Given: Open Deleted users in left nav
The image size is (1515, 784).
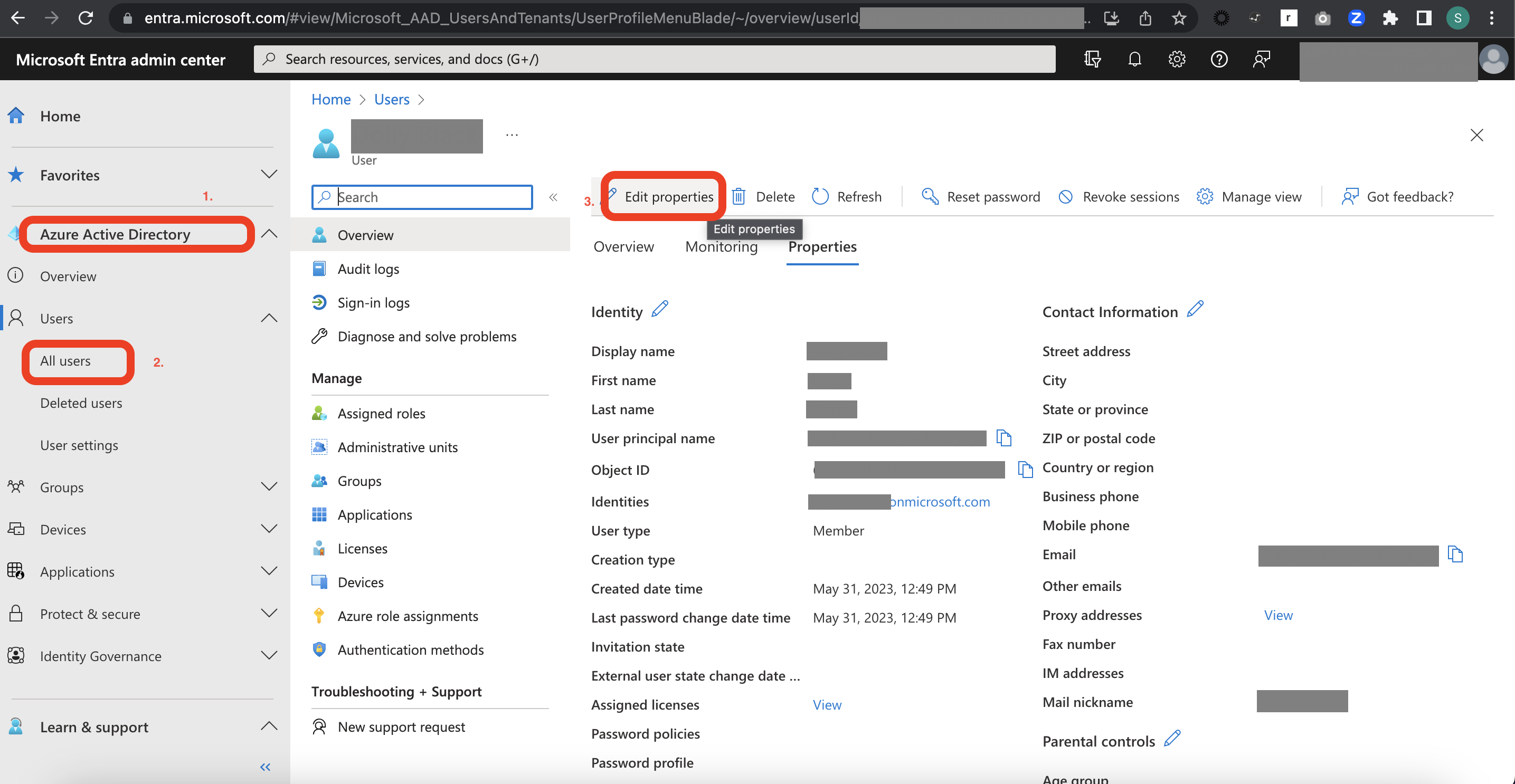Looking at the screenshot, I should pyautogui.click(x=81, y=403).
